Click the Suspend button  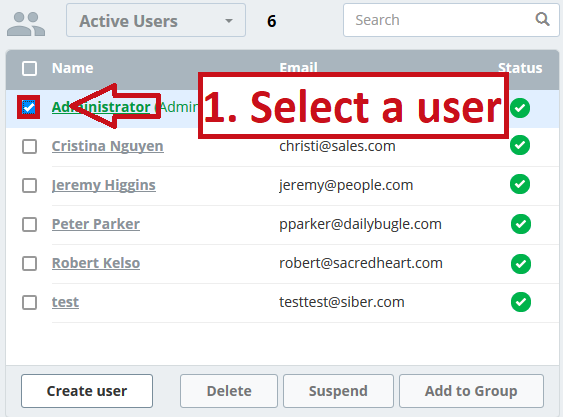click(x=338, y=391)
